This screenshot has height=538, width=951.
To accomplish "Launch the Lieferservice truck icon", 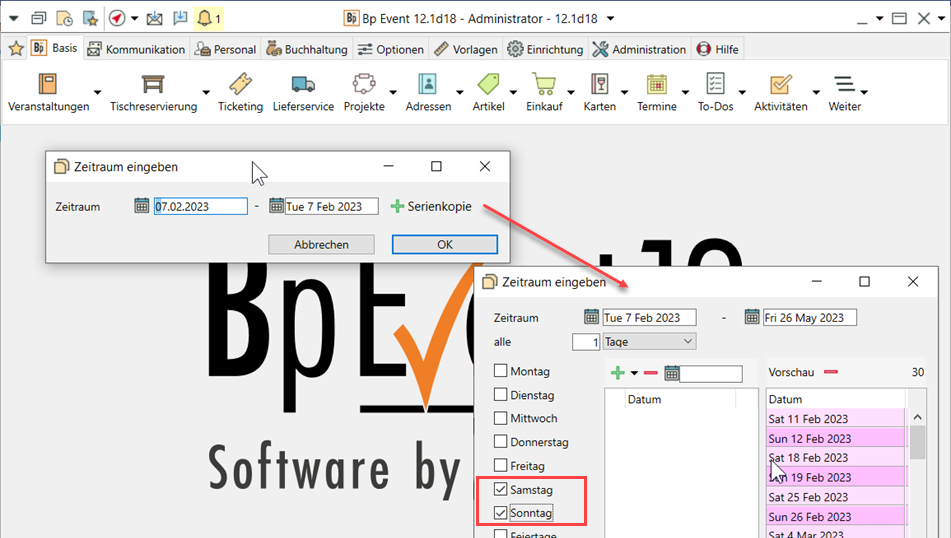I will coord(303,84).
